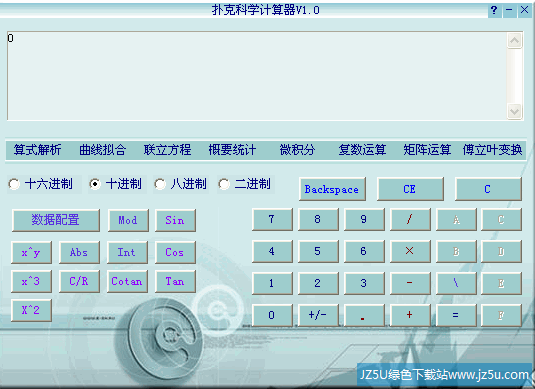The image size is (535, 389).
Task: Click the multiplication × operator key
Action: tap(410, 251)
